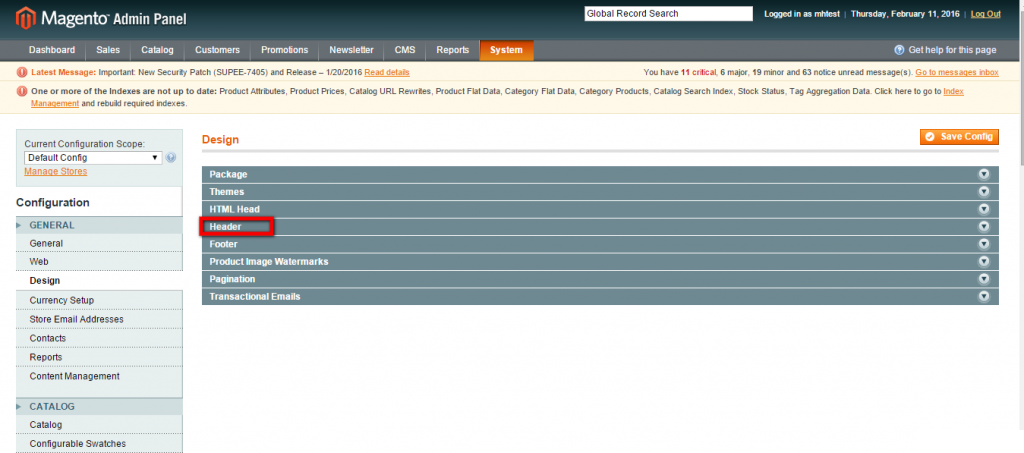Screen dimensions: 1024x453
Task: Click the Latest Message warning icon
Action: tap(22, 72)
